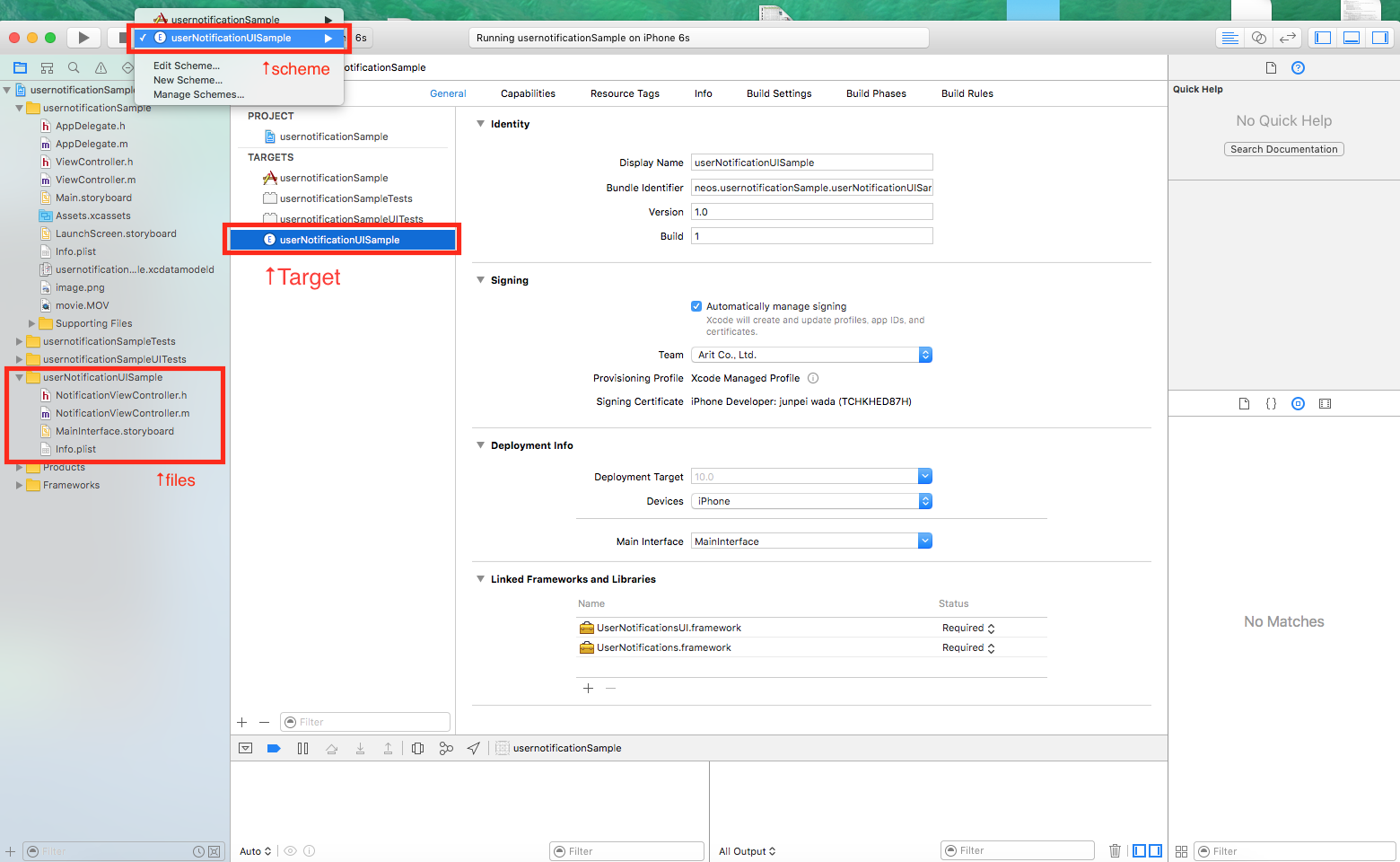
Task: Toggle the Utilities pane visibility
Action: pos(1380,38)
